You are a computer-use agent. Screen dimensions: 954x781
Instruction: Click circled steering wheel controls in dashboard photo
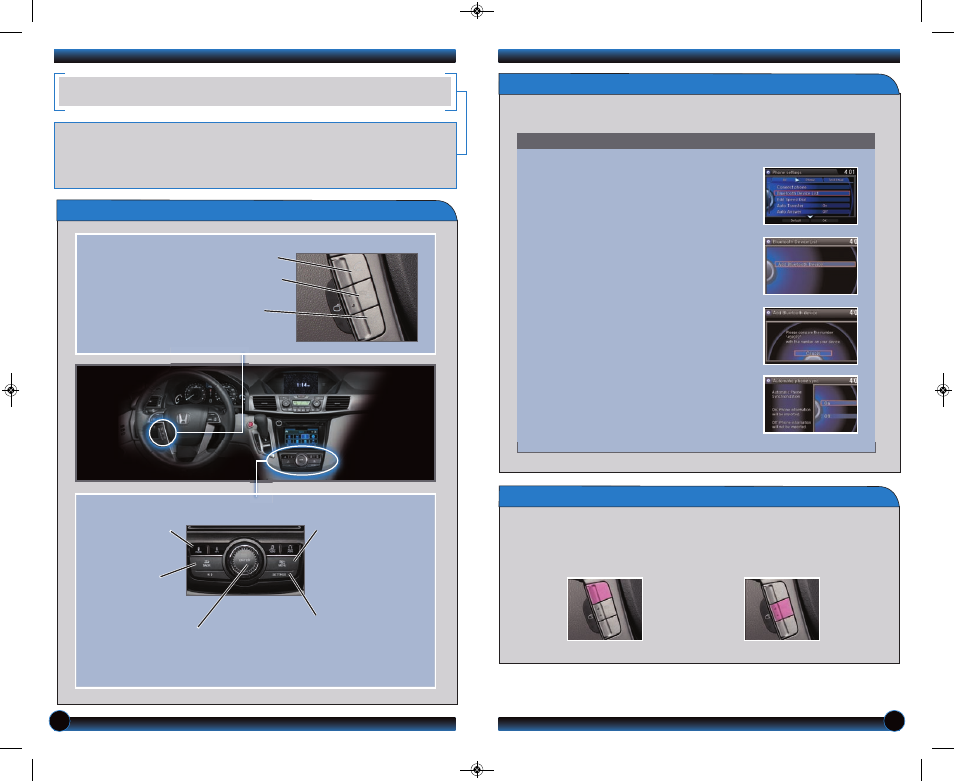163,432
